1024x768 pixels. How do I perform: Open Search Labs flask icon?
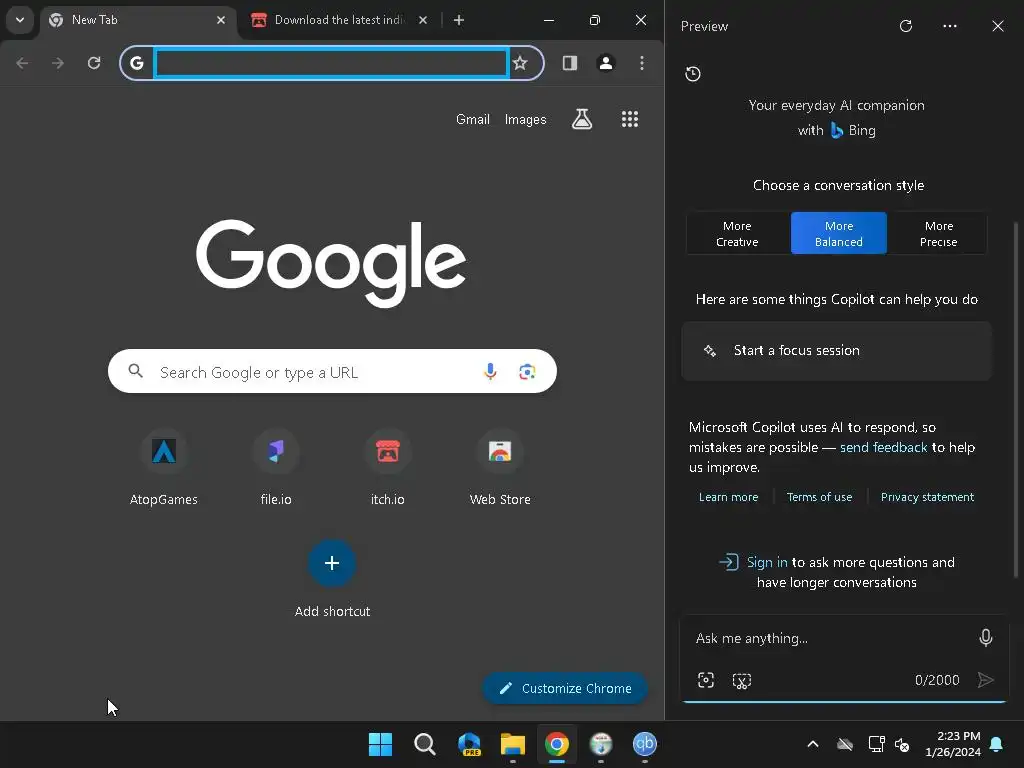pos(582,119)
